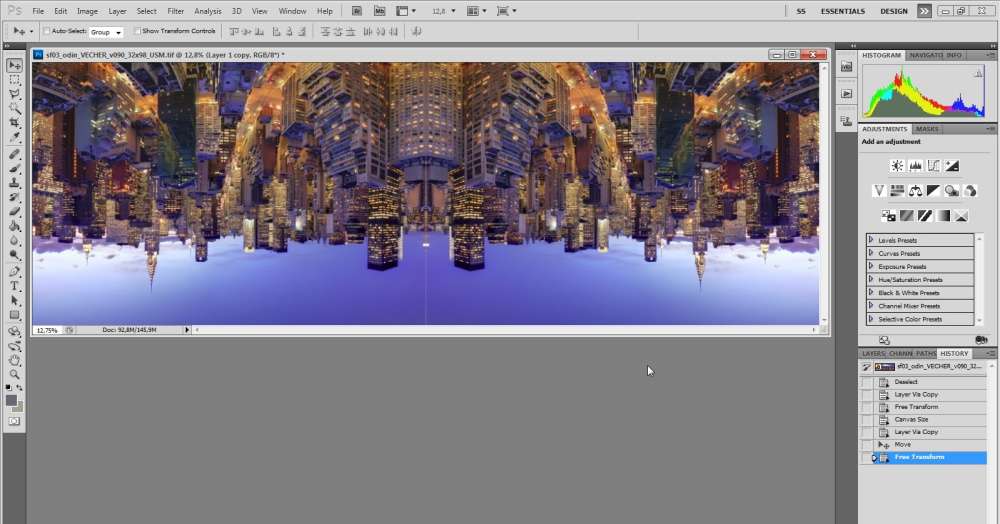Screen dimensions: 1000x524
Task: Toggle the box beside the Deselect history state
Action: tap(866, 382)
